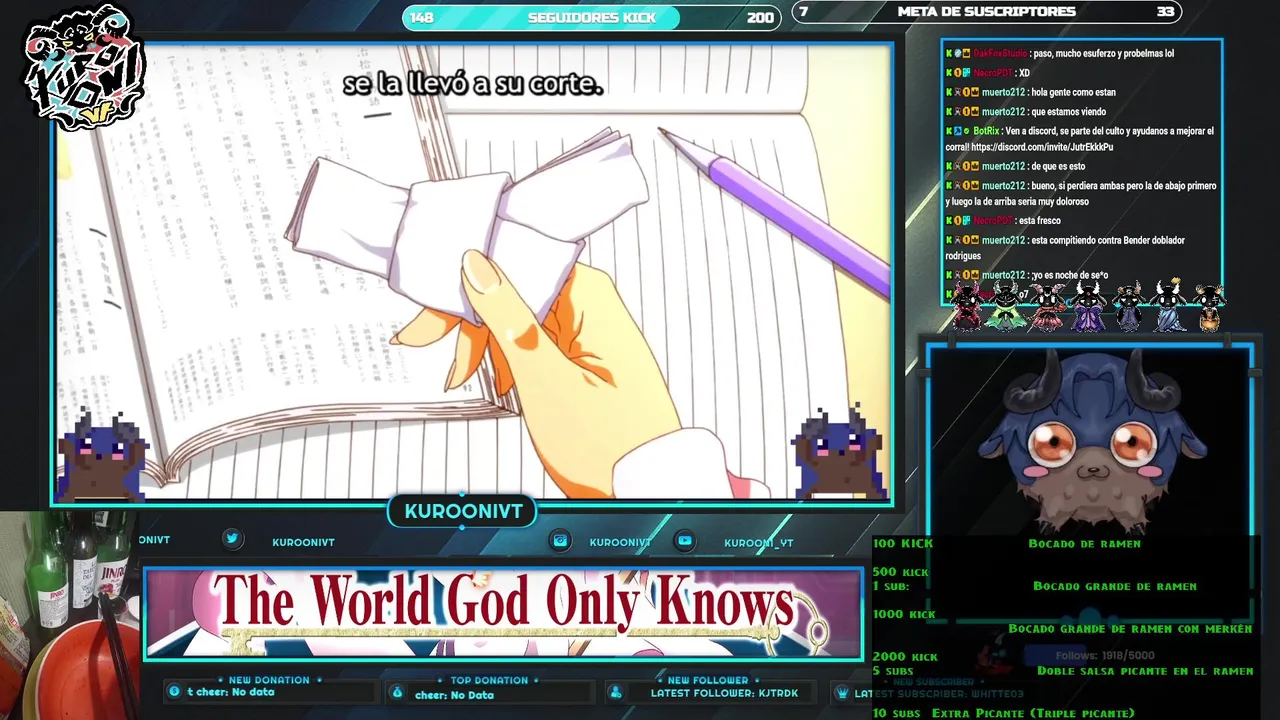Click the subtitle 'se la llevó a su corte.'

(473, 84)
